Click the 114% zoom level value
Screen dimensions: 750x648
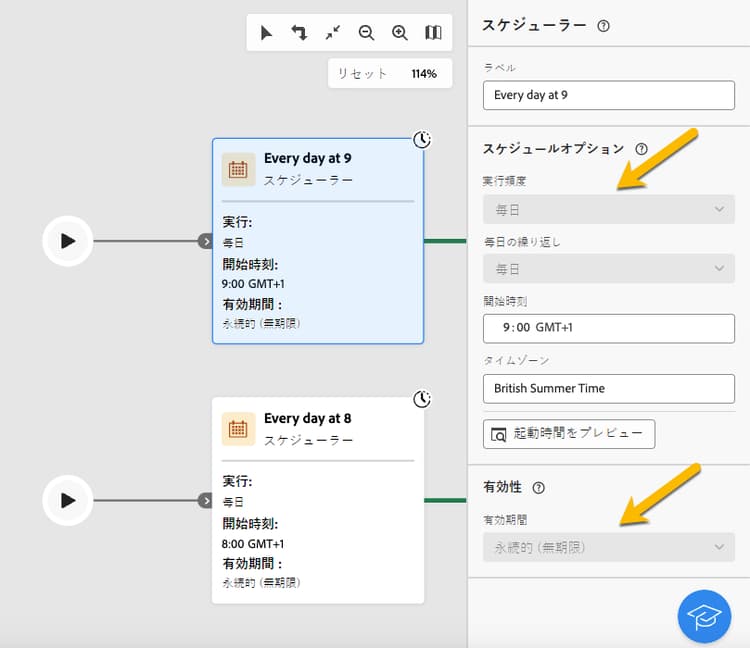pyautogui.click(x=424, y=74)
